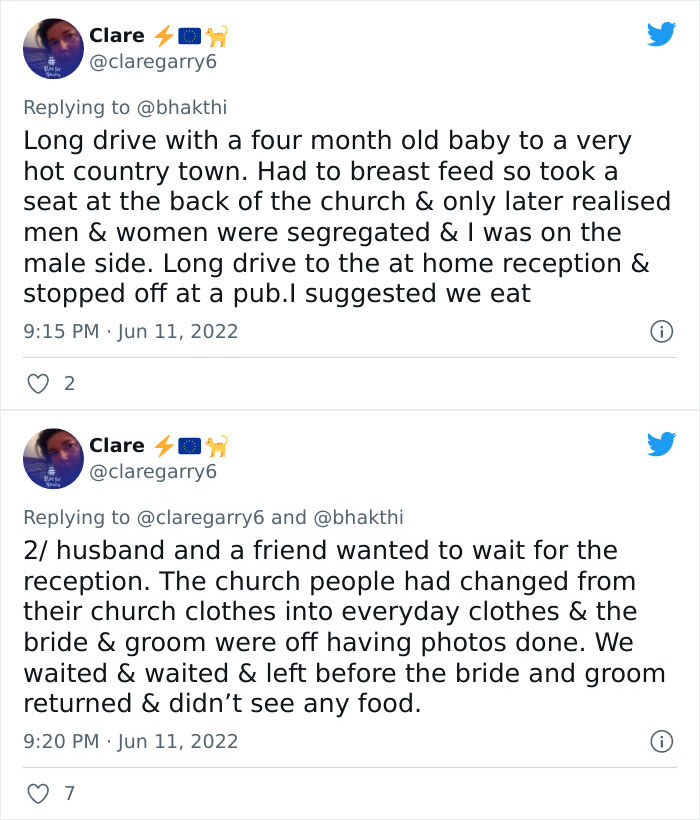Open the 9:20 PM Jun 11, 2022 timestamp
This screenshot has height=820, width=700.
click(130, 741)
